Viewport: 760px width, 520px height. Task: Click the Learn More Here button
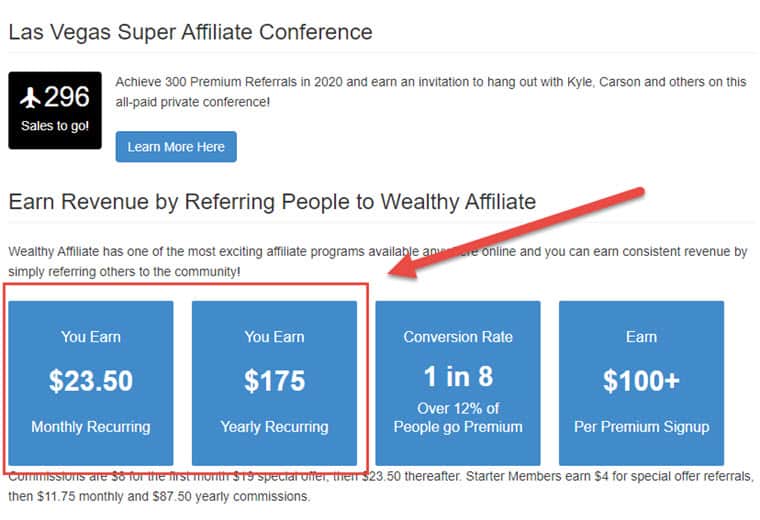pos(176,147)
